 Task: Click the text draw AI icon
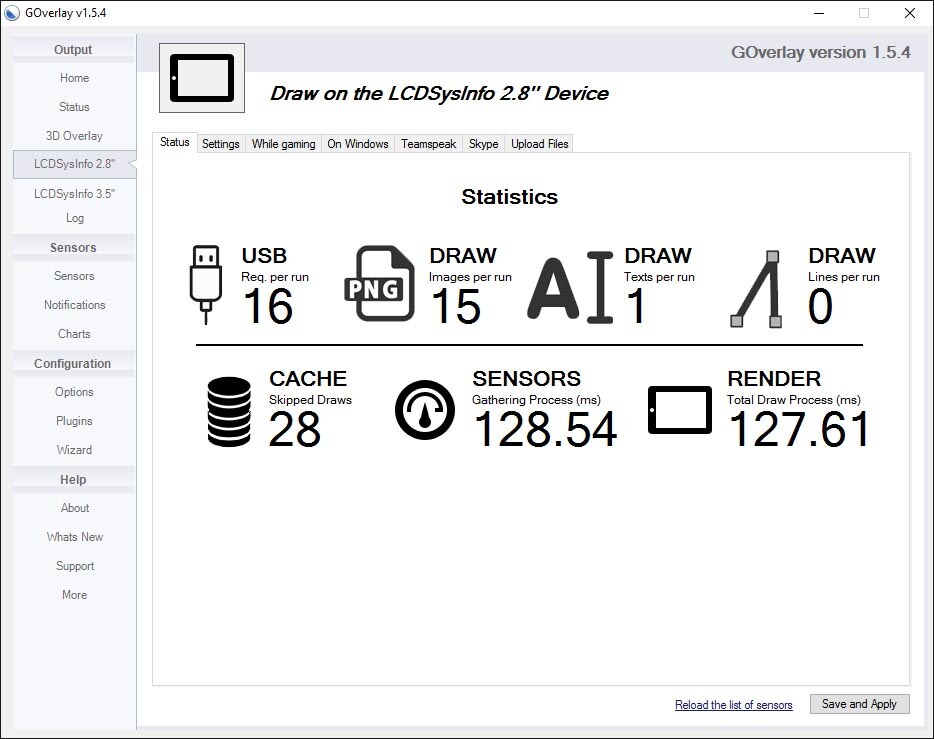click(569, 287)
